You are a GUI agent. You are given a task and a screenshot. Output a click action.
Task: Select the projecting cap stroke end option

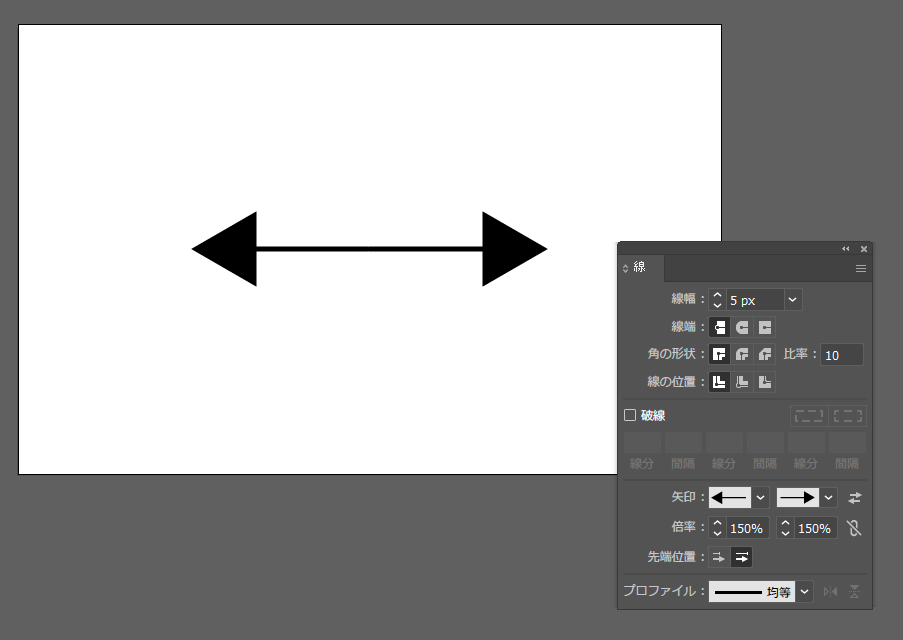click(x=765, y=327)
